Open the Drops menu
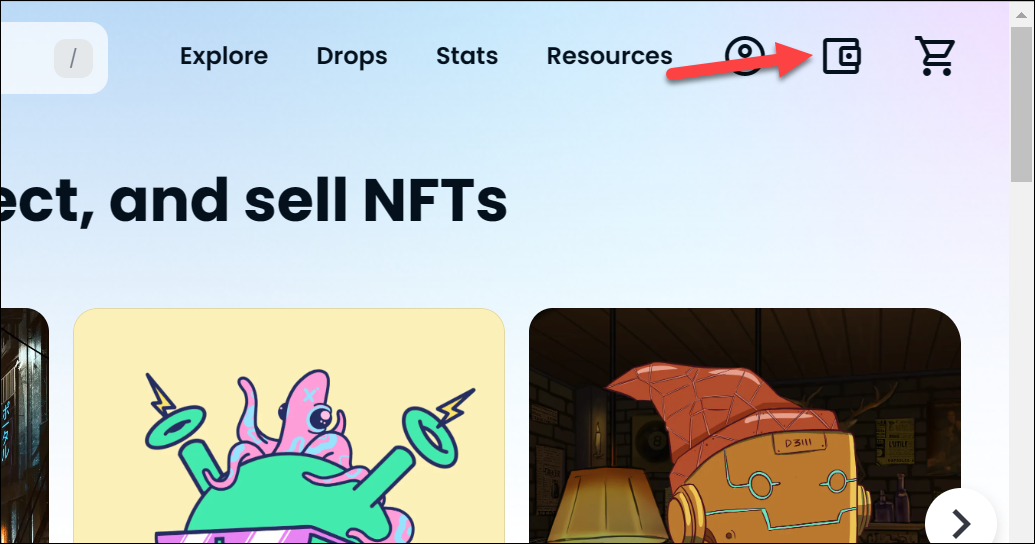The image size is (1035, 544). coord(352,56)
